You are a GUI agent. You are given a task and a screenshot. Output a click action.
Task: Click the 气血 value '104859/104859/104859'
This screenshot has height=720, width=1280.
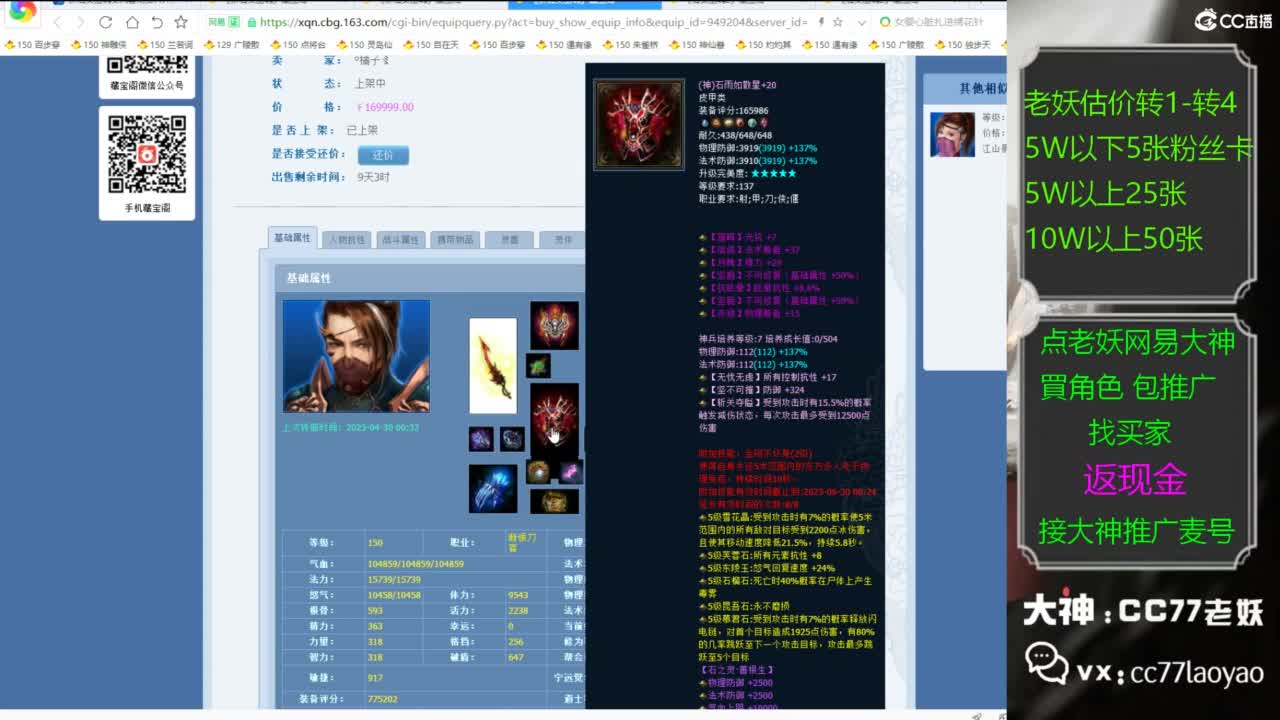tap(416, 564)
